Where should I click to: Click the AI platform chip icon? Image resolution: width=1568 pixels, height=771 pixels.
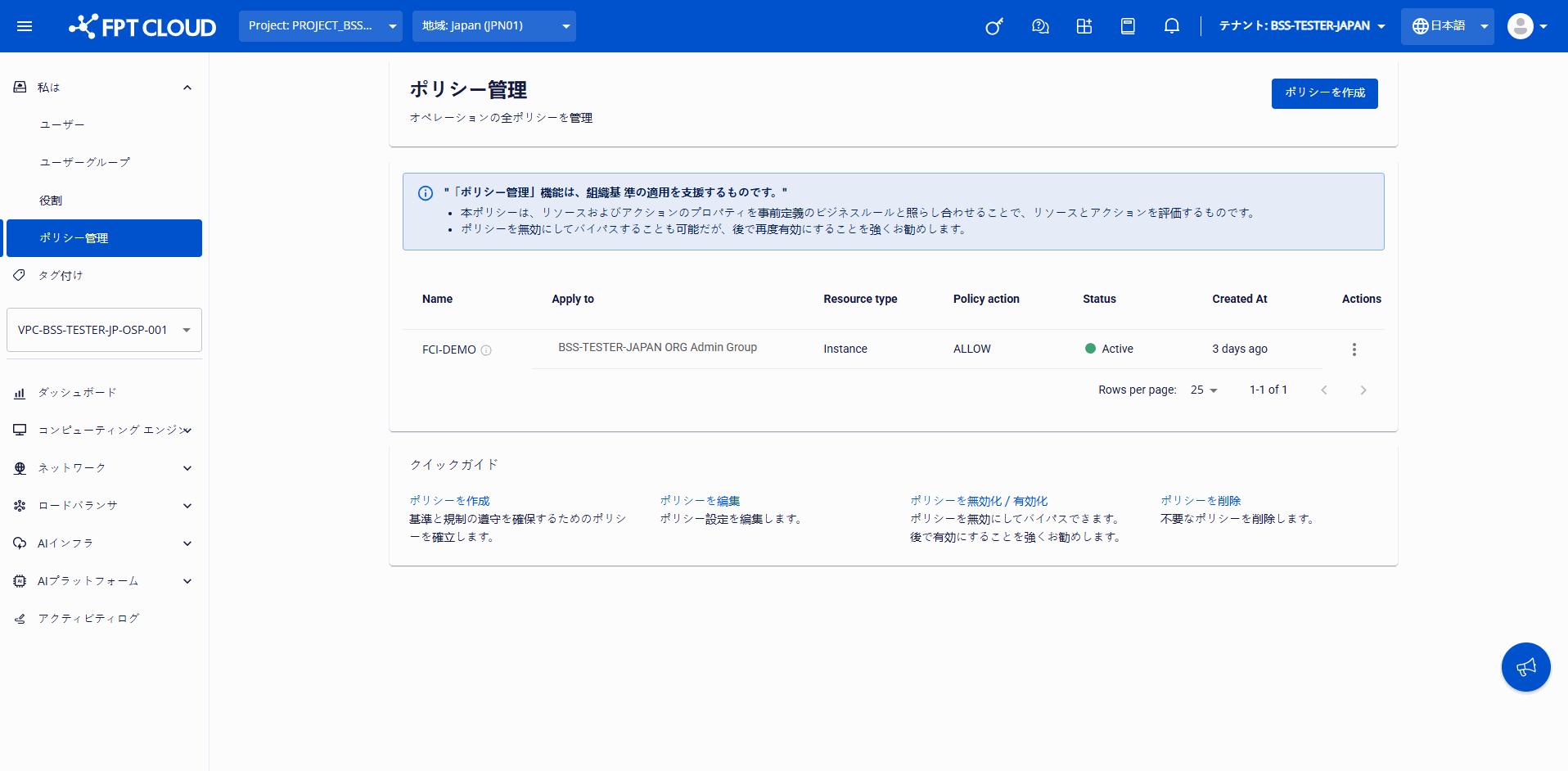coord(20,581)
